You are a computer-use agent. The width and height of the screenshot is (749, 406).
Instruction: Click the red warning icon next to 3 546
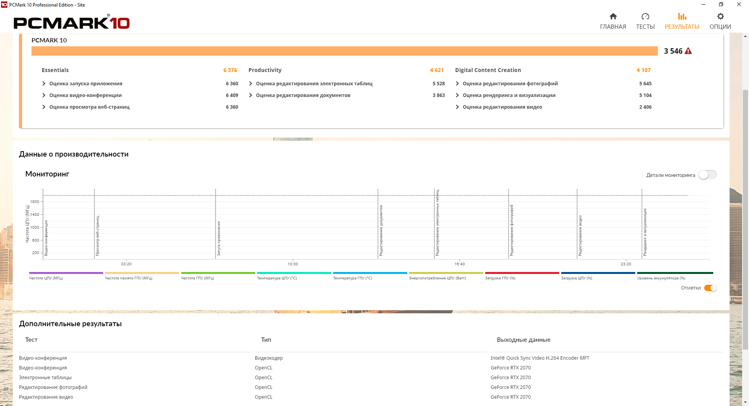pyautogui.click(x=688, y=51)
